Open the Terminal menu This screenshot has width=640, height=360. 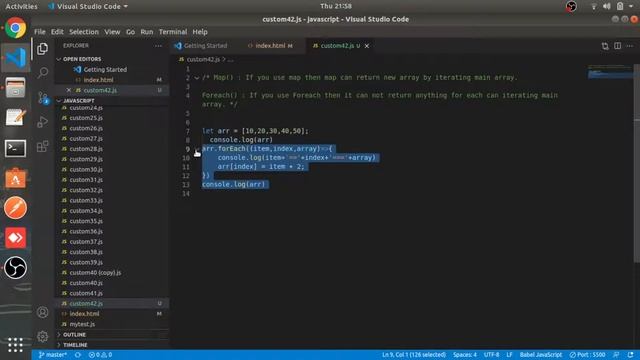(x=173, y=32)
